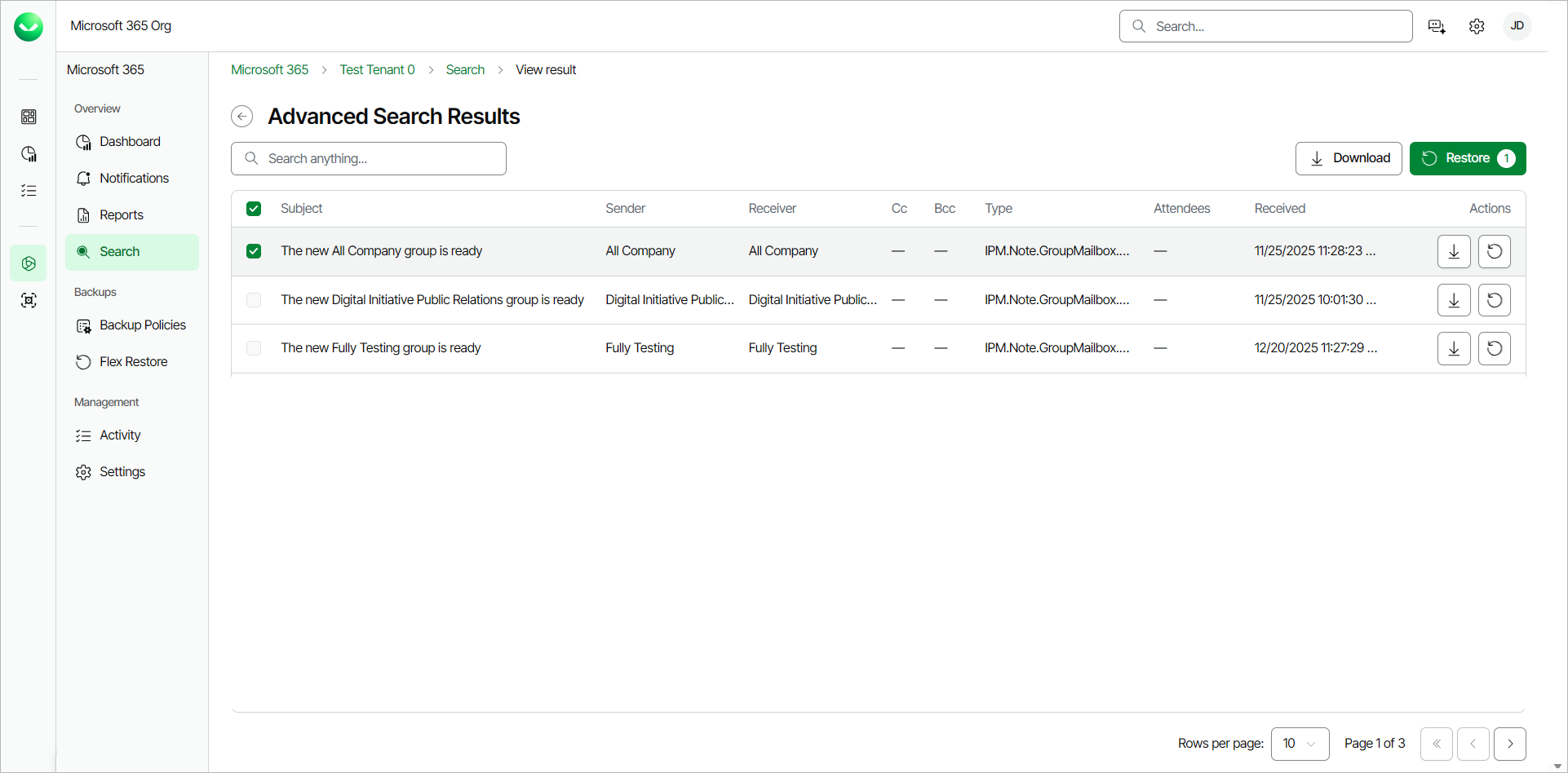1568x773 pixels.
Task: Open the rows per page dropdown
Action: click(1300, 744)
